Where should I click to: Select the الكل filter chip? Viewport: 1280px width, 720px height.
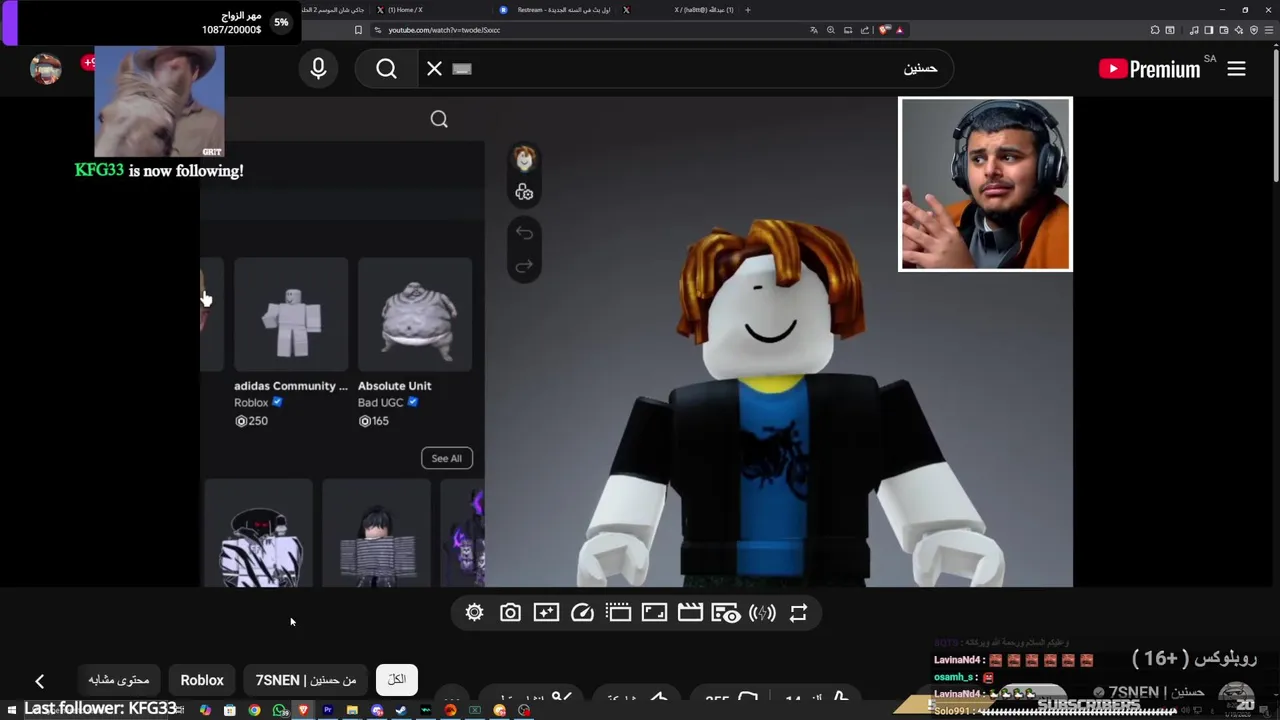(397, 680)
